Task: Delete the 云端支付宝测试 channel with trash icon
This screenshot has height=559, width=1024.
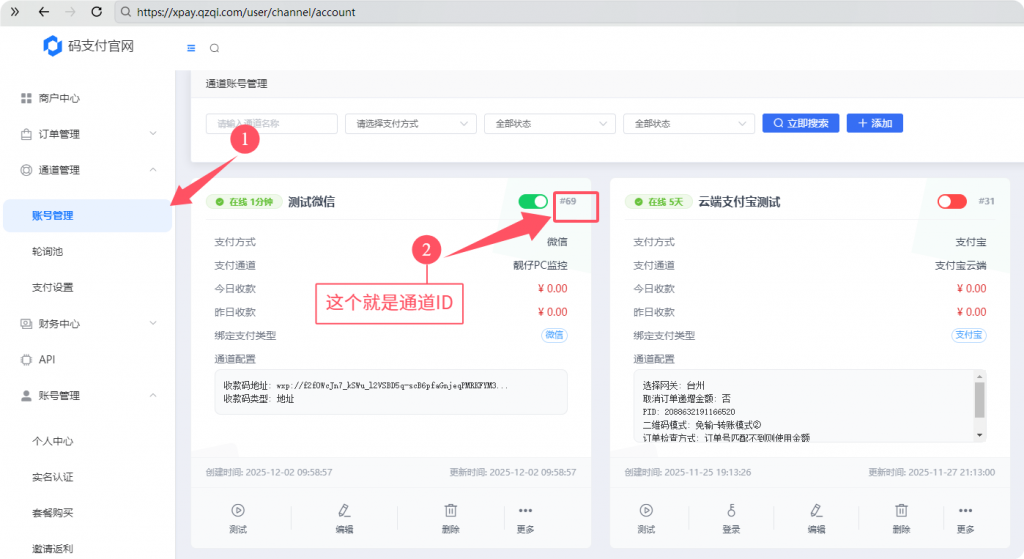Action: [x=901, y=519]
